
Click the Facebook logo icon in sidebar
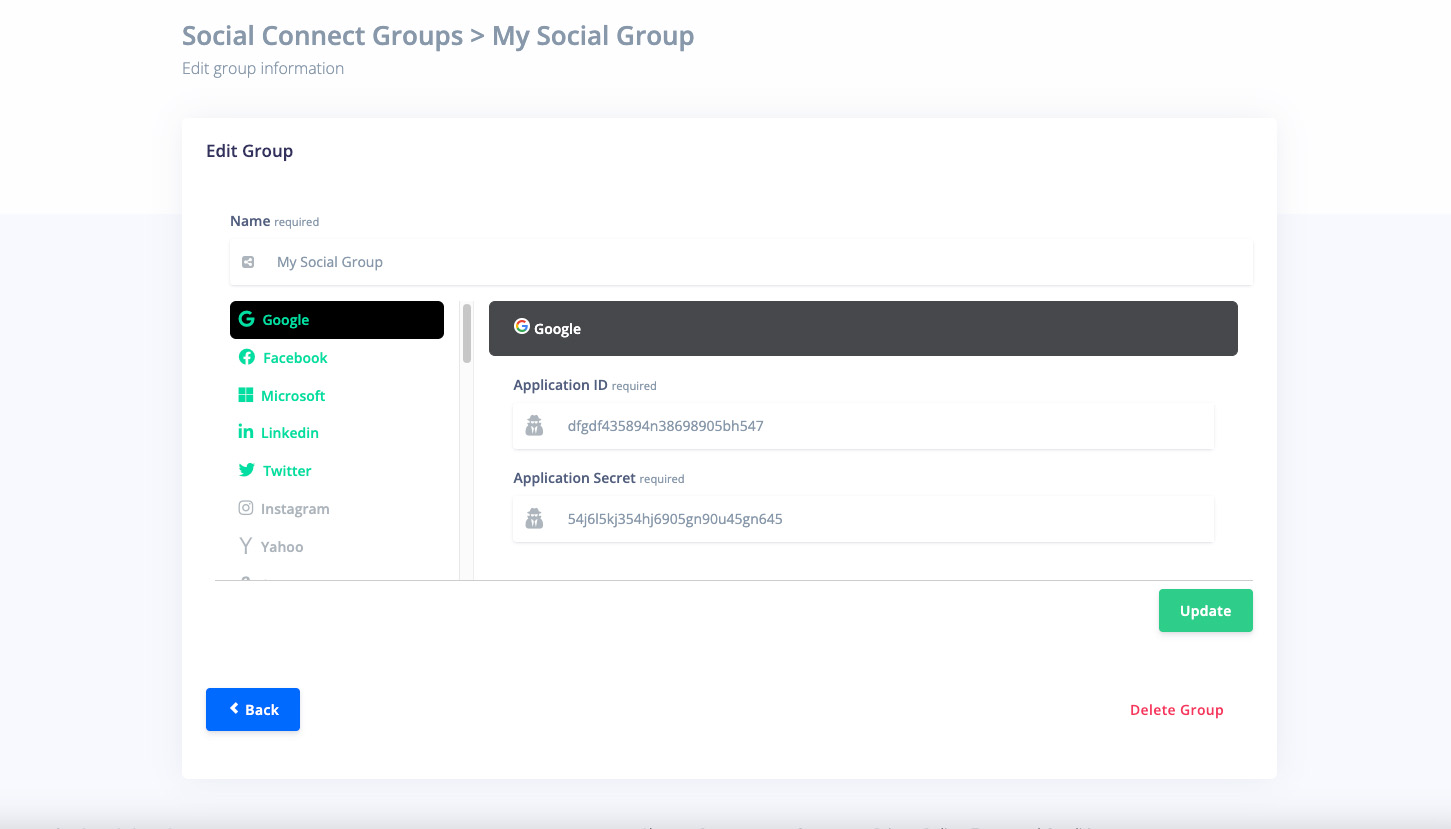[x=246, y=357]
